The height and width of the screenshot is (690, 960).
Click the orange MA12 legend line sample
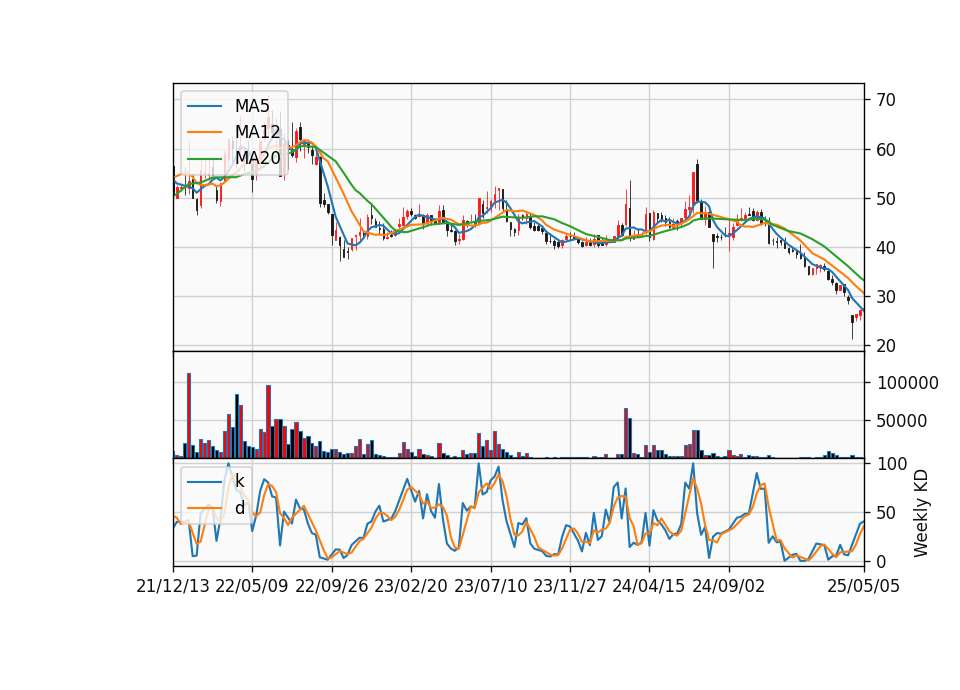[x=204, y=132]
